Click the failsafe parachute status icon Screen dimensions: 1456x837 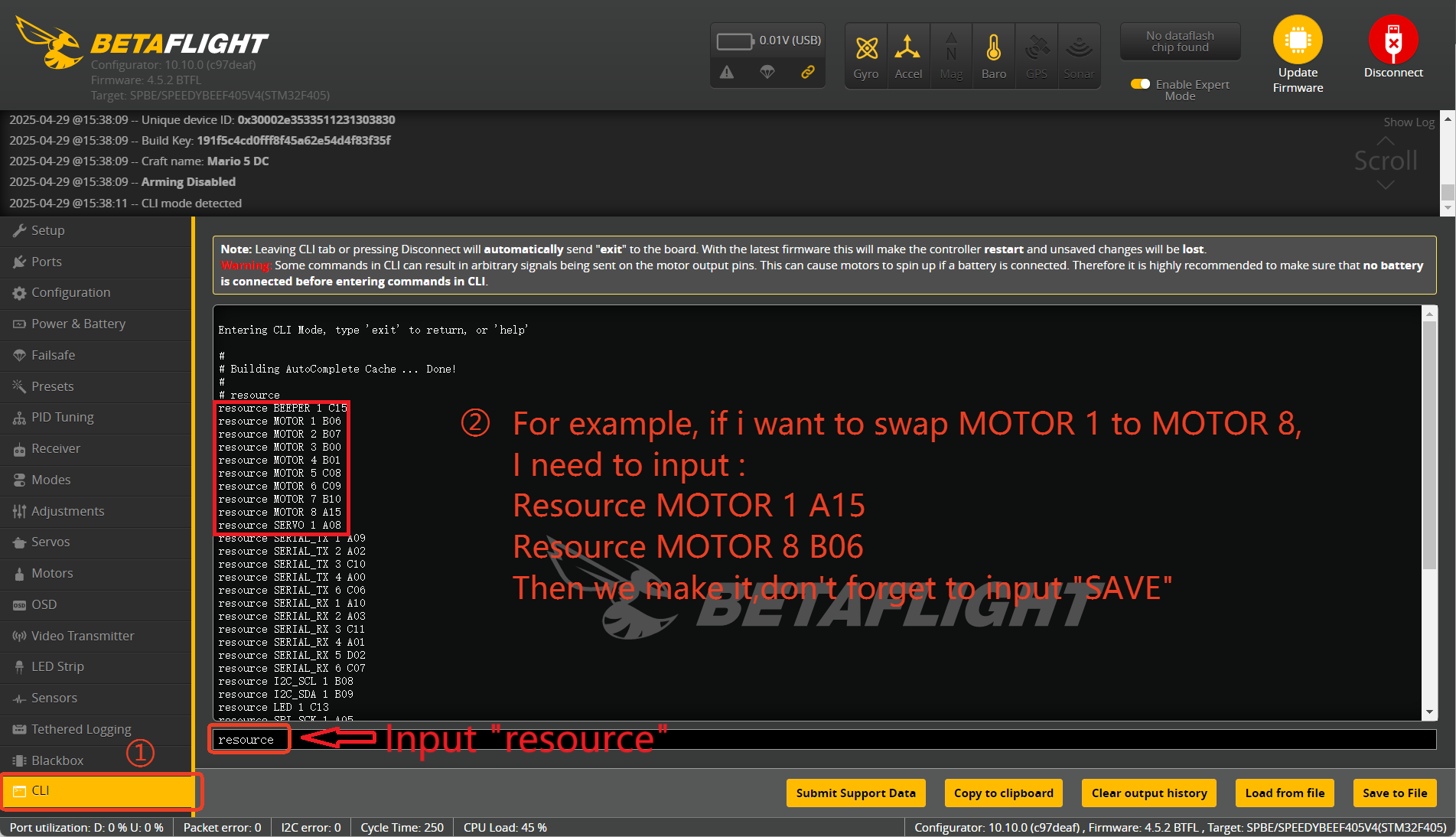click(767, 72)
